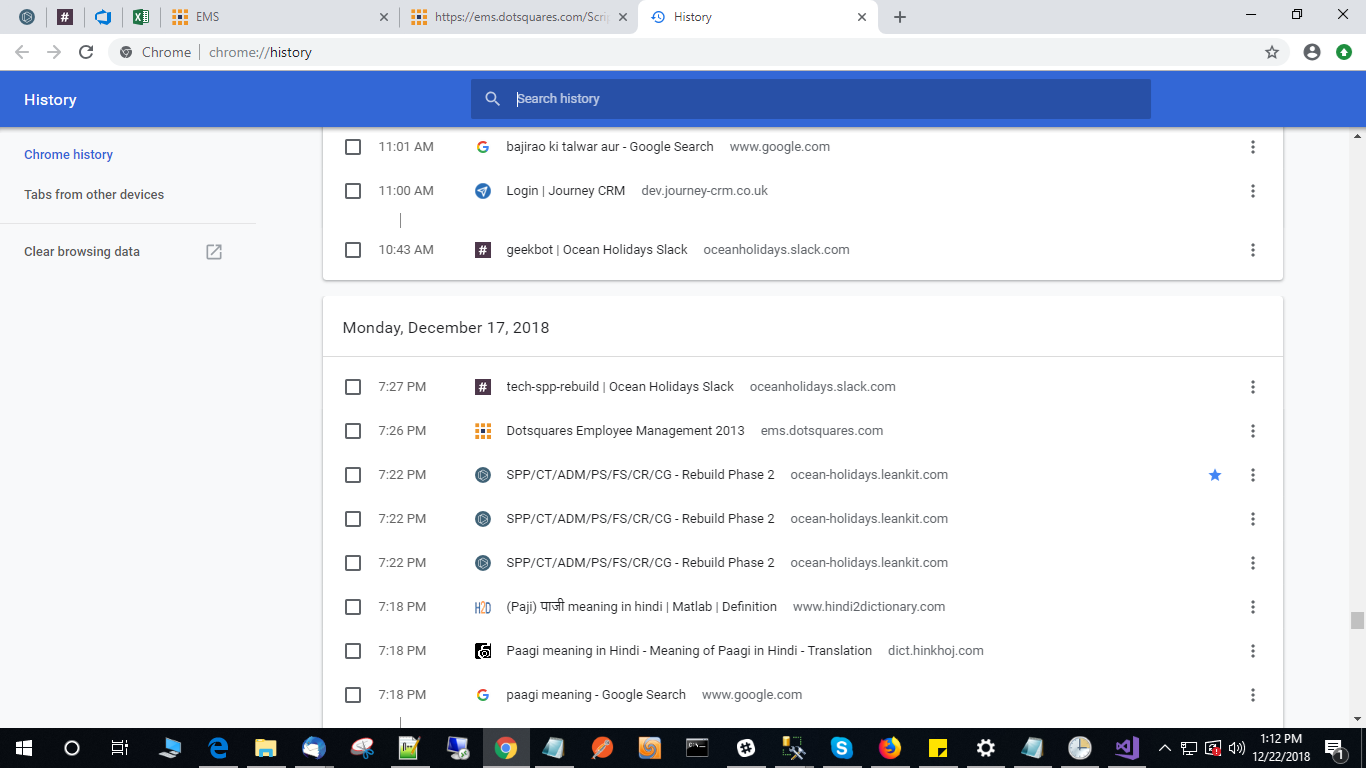Launch Visual Studio from taskbar
This screenshot has height=768, width=1366.
tap(1128, 748)
